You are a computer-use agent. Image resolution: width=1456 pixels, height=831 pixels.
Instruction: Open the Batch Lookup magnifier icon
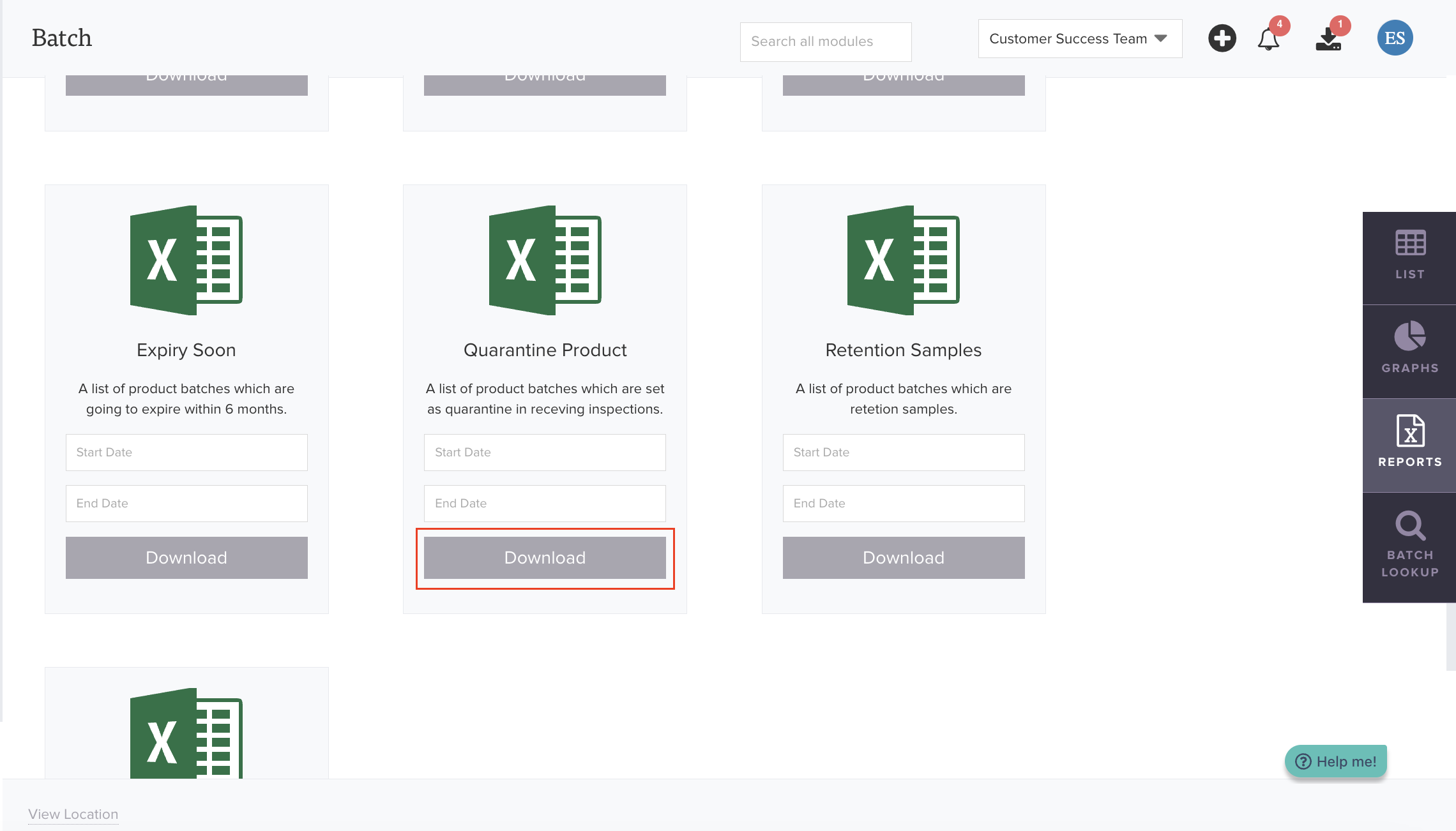pyautogui.click(x=1409, y=544)
